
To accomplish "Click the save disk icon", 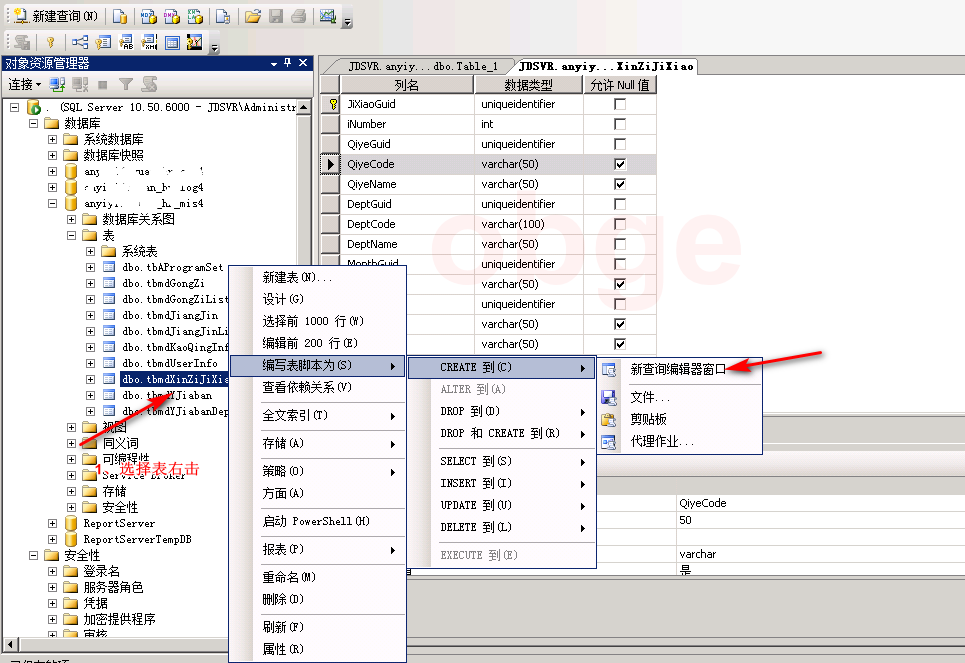I will tap(276, 16).
